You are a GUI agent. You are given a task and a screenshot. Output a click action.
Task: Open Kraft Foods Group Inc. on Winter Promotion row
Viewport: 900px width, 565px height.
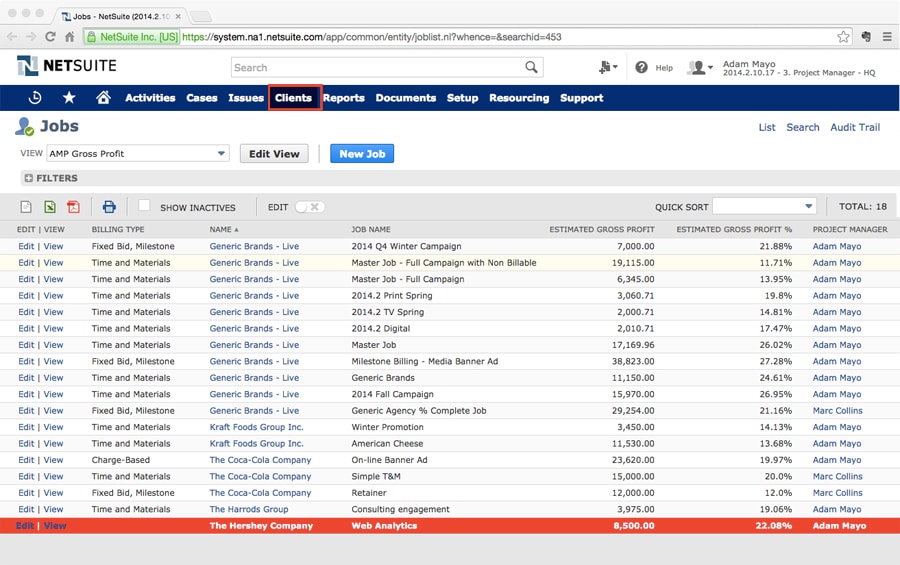[256, 427]
